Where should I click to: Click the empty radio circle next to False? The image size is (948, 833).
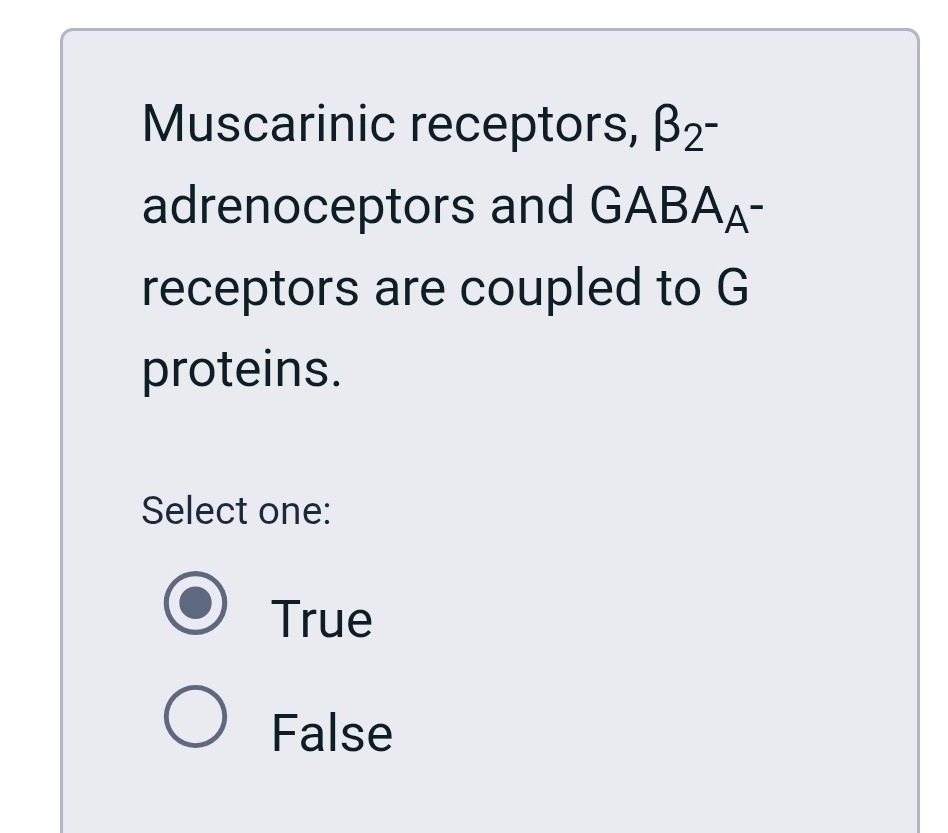point(197,718)
